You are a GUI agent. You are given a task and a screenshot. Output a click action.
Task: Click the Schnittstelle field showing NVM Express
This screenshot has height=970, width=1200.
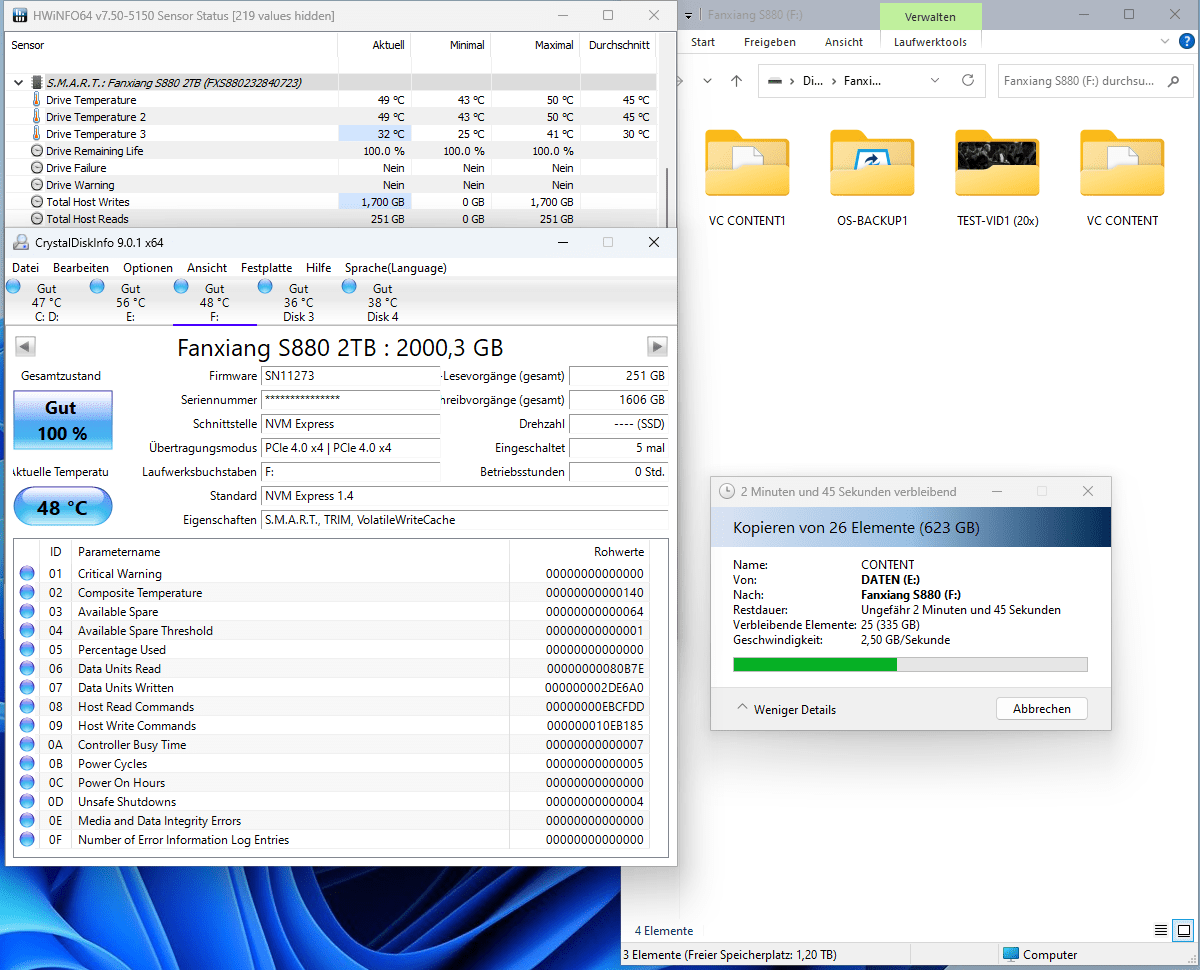[x=350, y=424]
